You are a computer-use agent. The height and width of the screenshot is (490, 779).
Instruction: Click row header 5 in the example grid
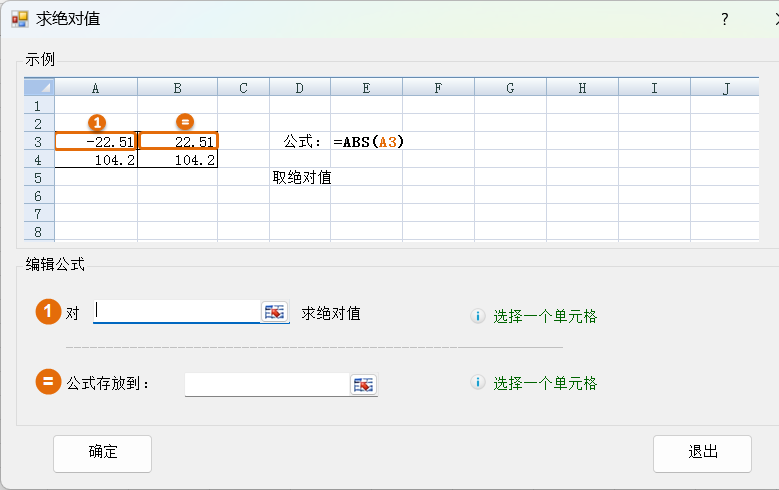point(38,178)
